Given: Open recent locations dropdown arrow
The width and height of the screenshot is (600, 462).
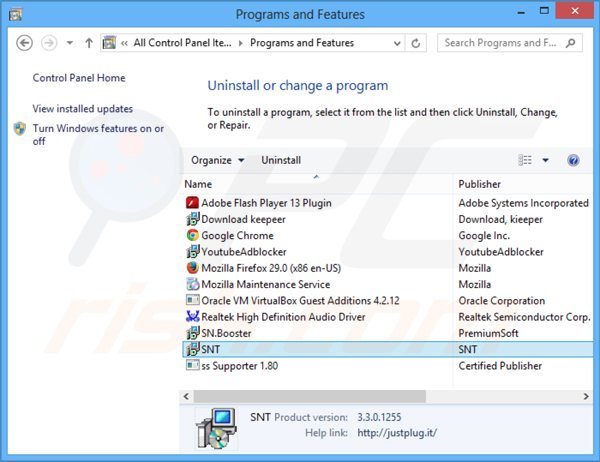Looking at the screenshot, I should [70, 43].
